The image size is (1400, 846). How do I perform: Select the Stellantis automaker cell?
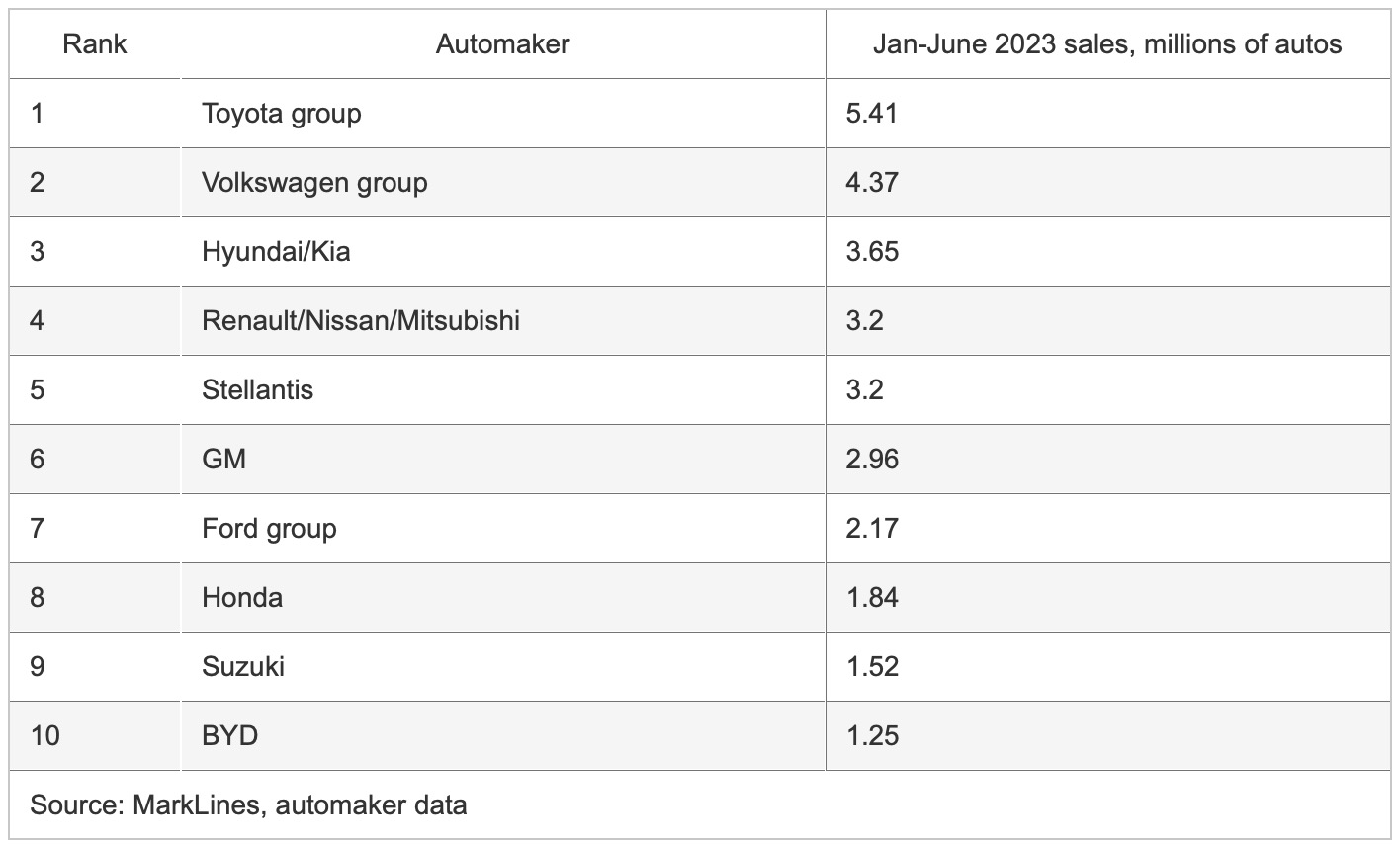coord(257,389)
